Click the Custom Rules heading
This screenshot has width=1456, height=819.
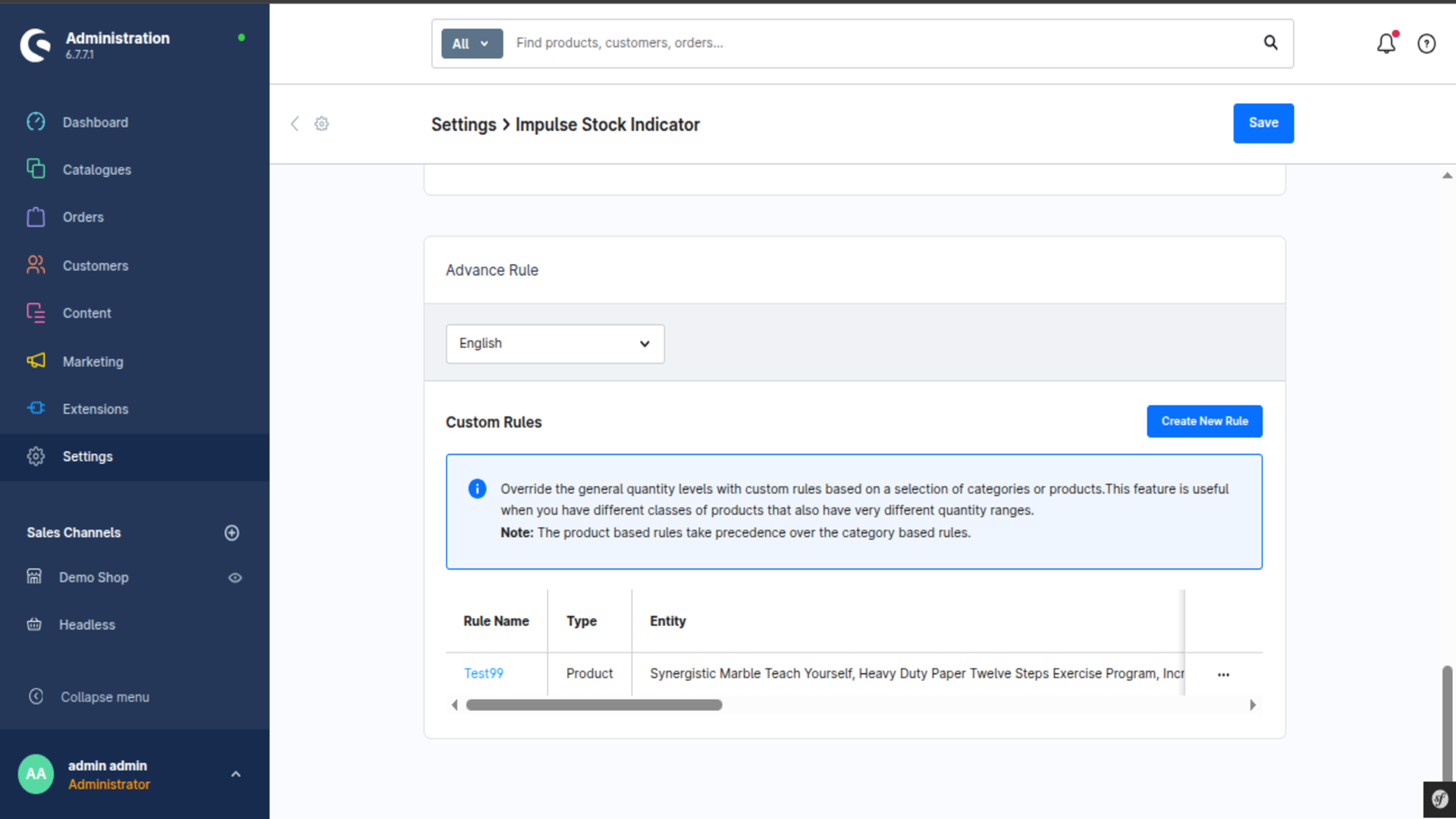[494, 422]
